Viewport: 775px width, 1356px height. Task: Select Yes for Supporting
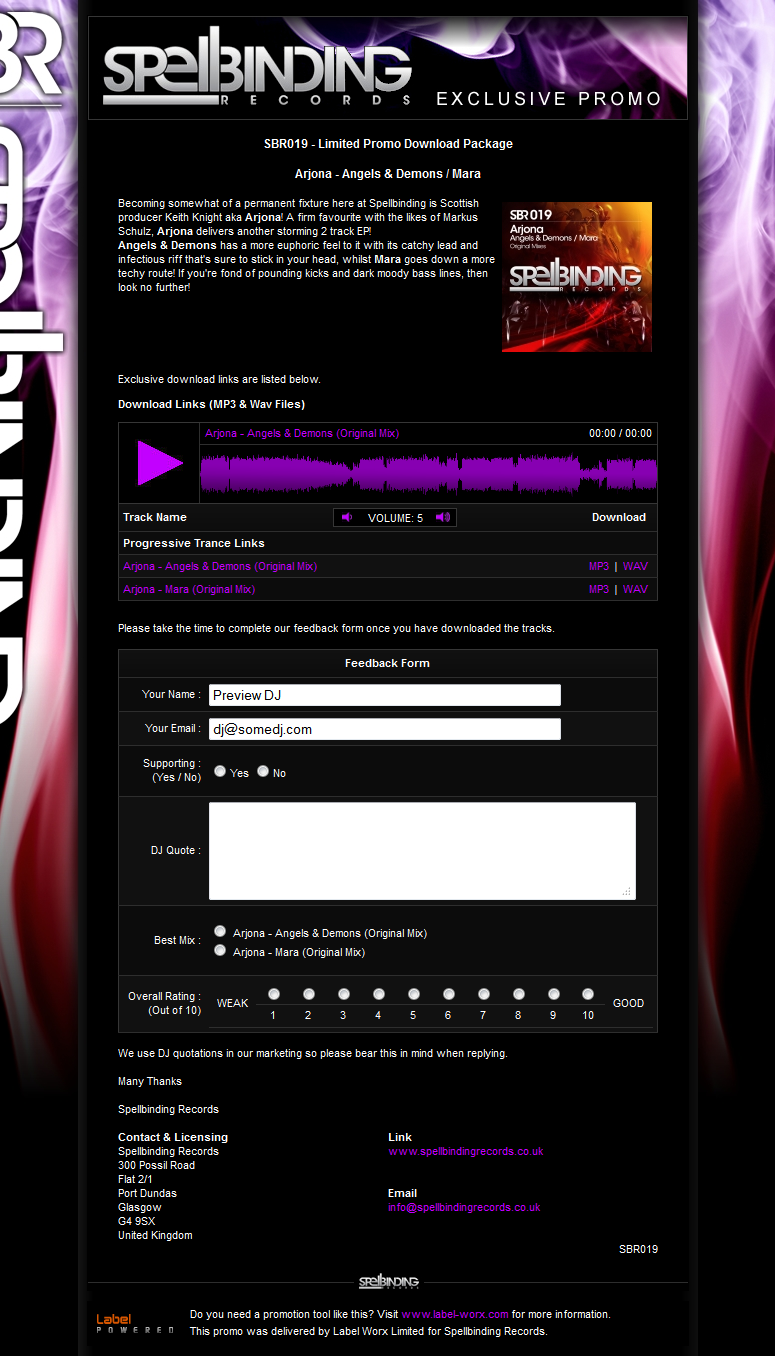click(x=220, y=771)
